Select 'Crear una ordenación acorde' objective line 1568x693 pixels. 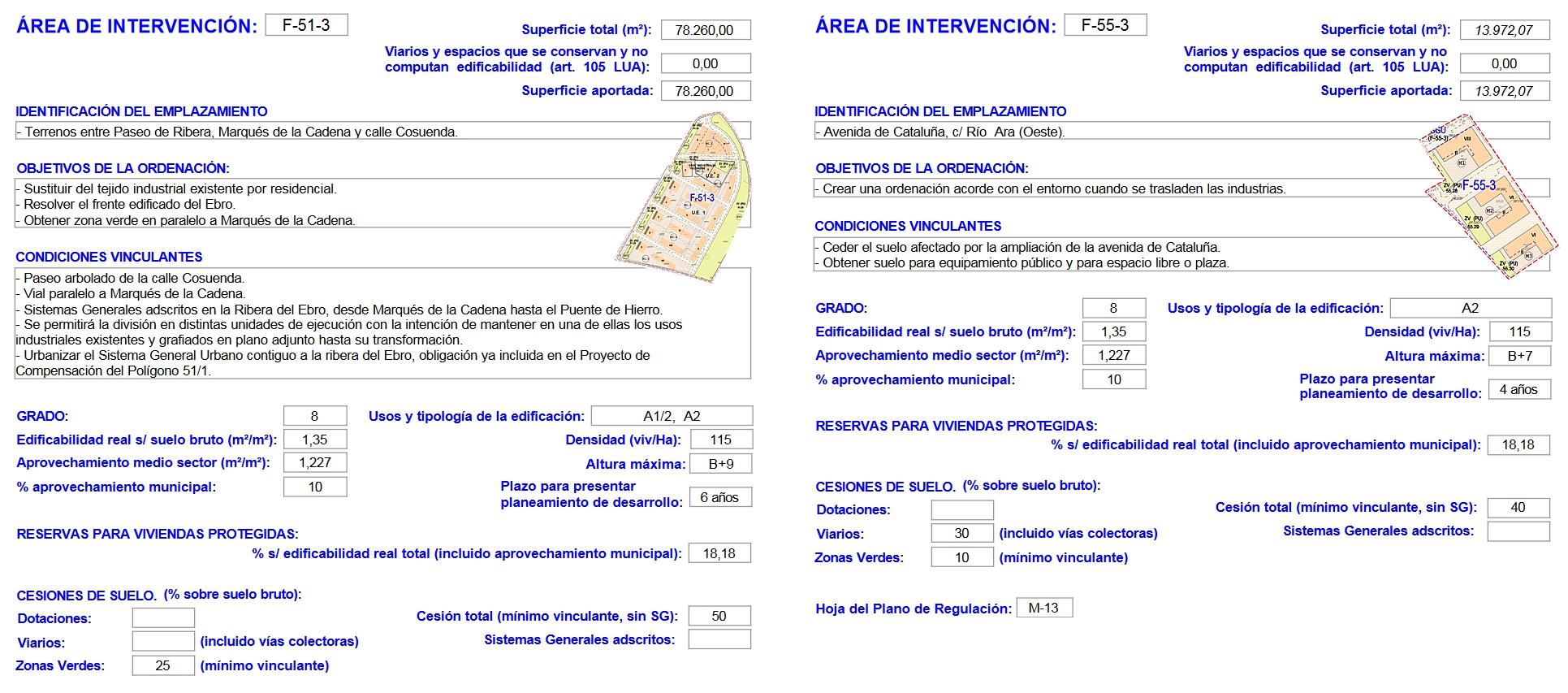pos(1051,188)
